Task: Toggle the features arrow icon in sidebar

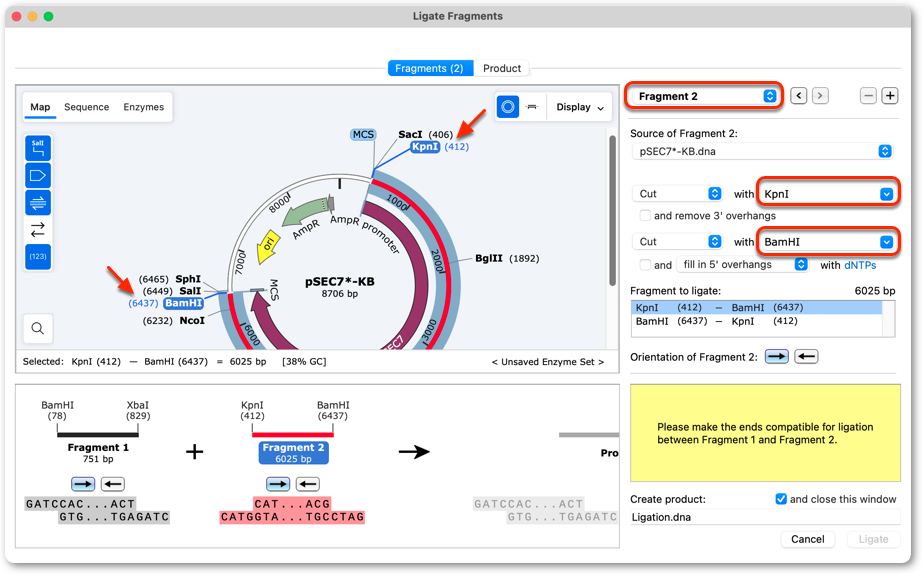Action: pos(38,175)
